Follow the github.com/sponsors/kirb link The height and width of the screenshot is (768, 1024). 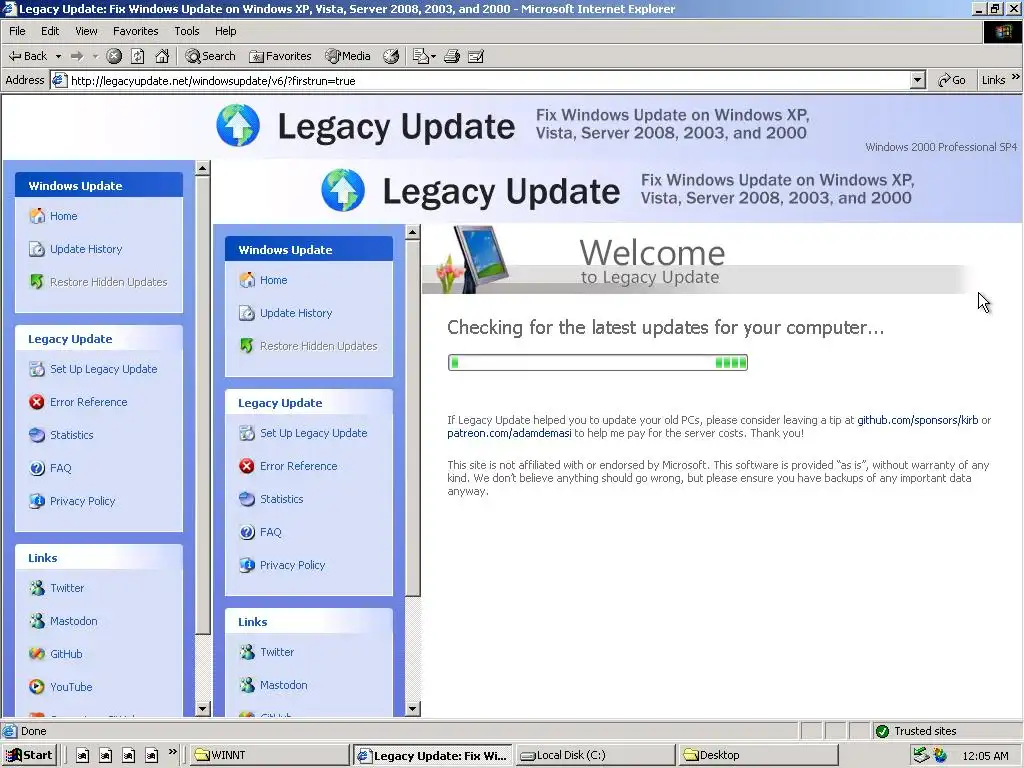pos(918,420)
